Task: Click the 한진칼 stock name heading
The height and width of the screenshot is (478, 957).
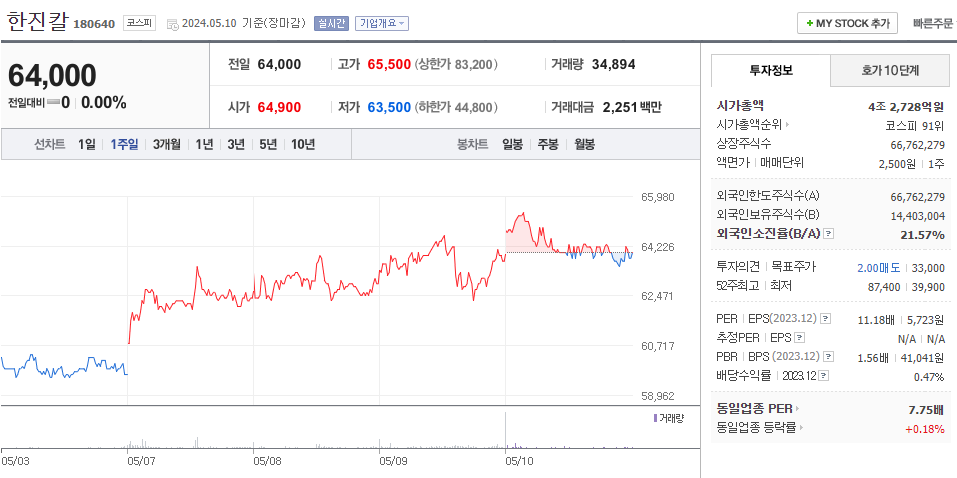Action: point(37,21)
